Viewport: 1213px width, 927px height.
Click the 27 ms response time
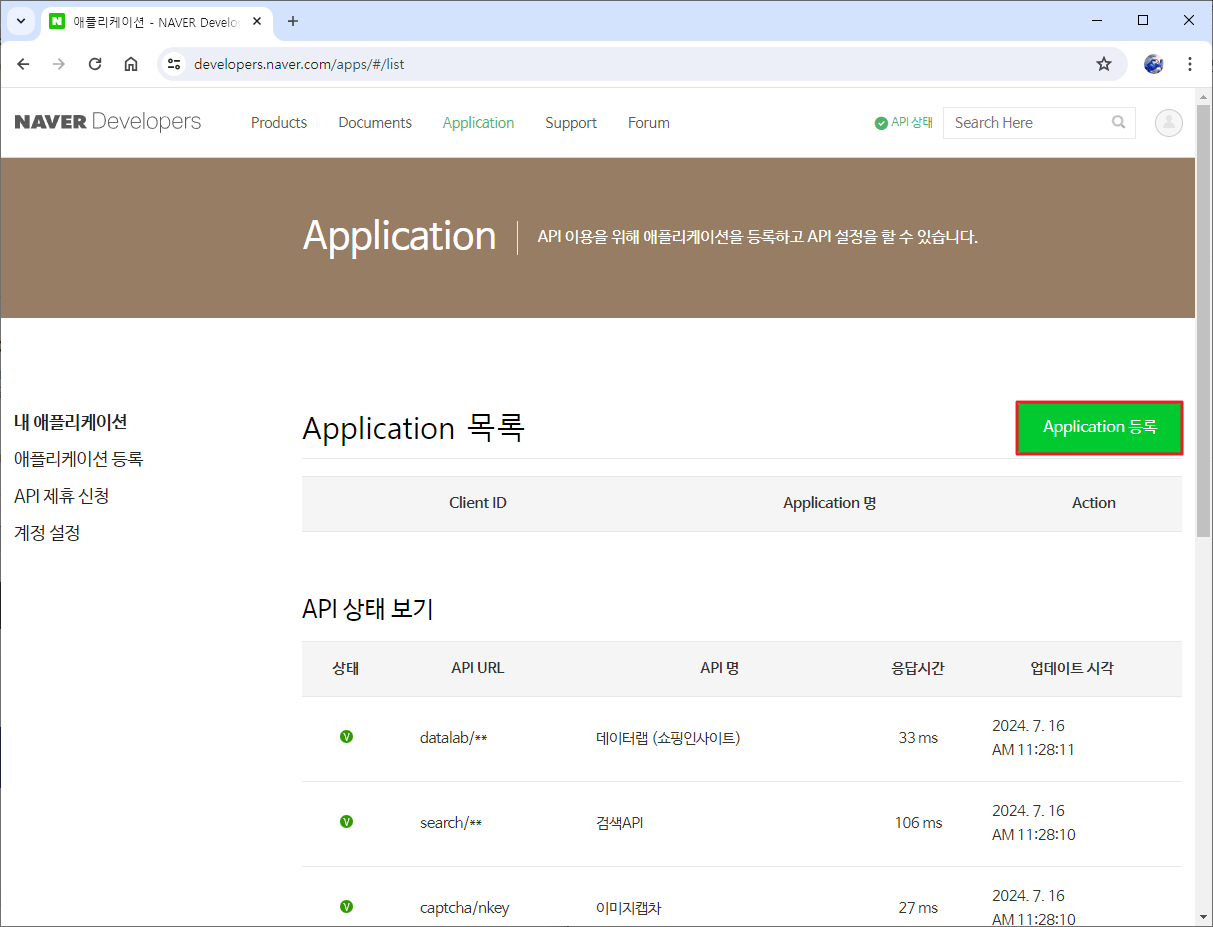[918, 908]
